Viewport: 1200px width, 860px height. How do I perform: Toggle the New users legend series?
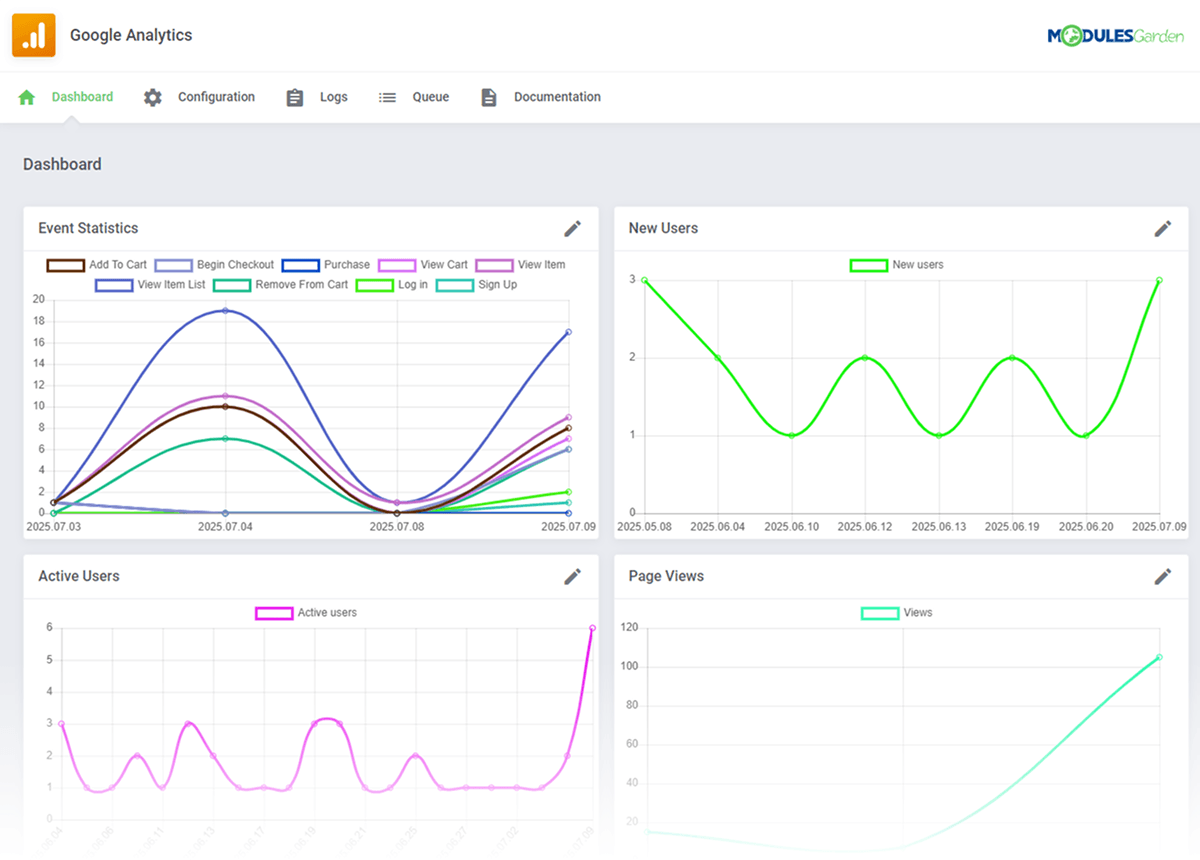[896, 265]
